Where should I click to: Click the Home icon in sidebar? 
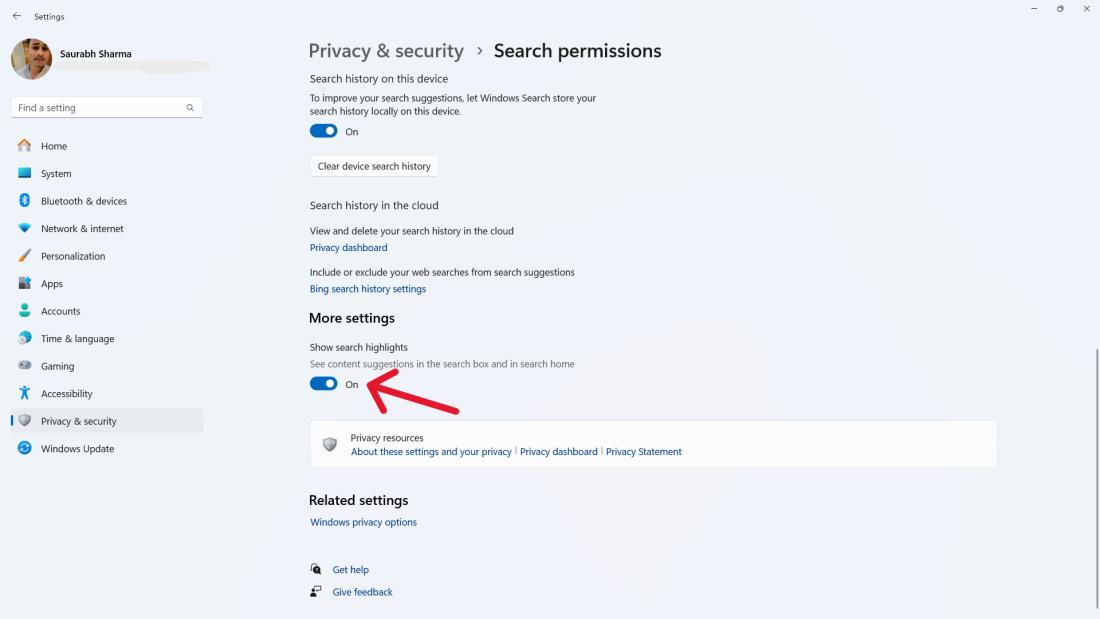click(x=25, y=146)
